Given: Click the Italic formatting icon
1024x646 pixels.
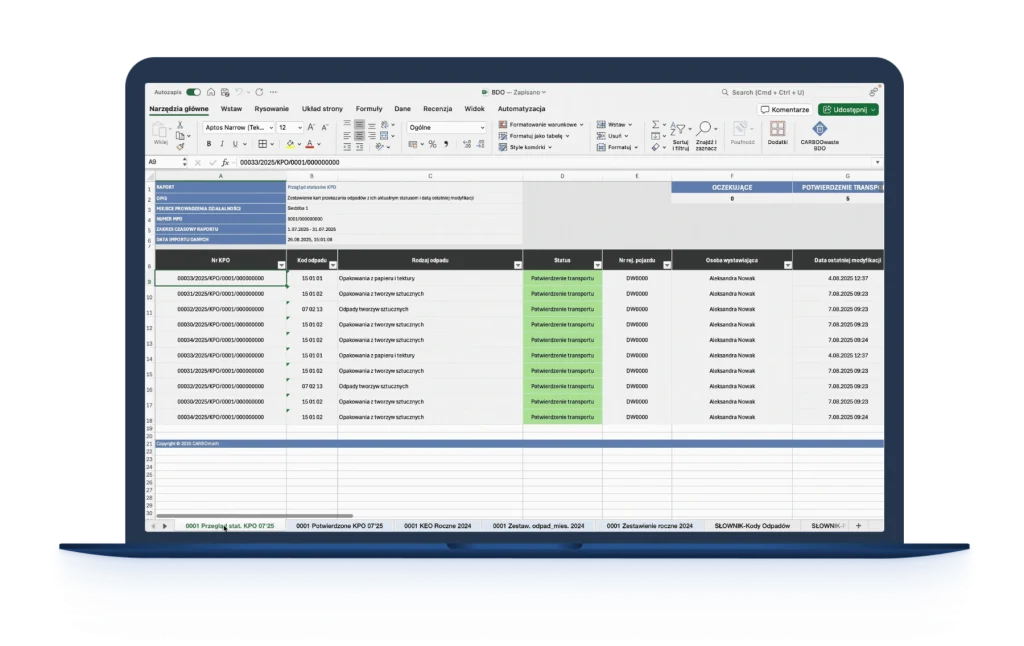Looking at the screenshot, I should (x=222, y=144).
